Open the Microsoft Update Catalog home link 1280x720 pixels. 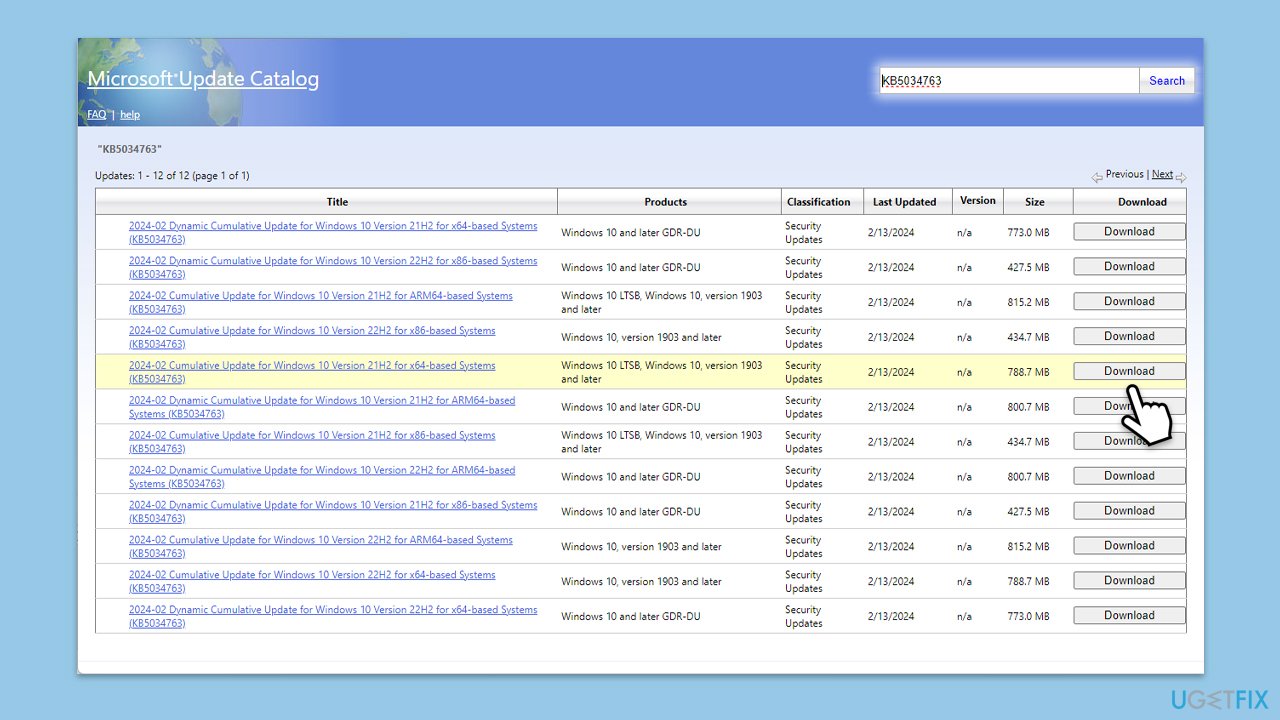pos(203,79)
